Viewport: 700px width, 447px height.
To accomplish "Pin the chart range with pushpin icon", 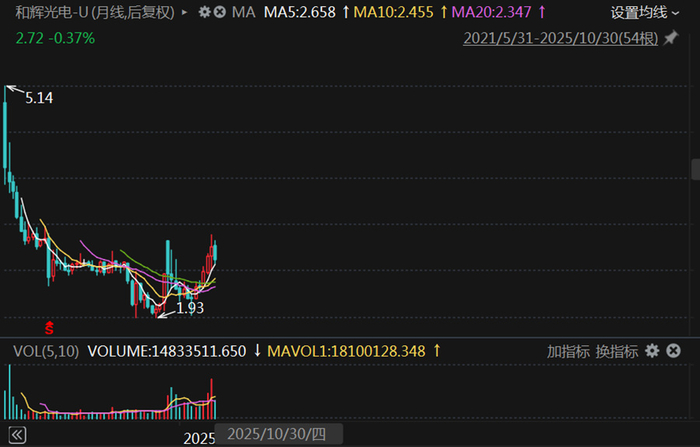I will point(671,38).
